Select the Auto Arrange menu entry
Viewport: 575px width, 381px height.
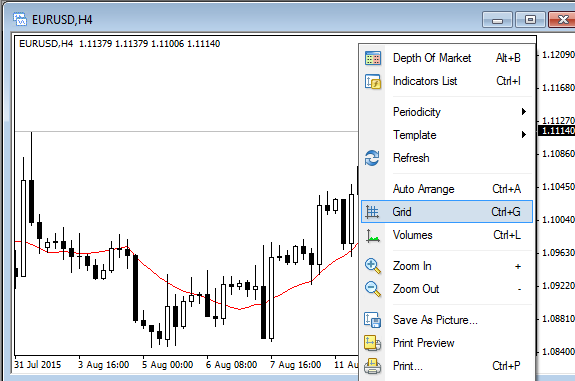click(447, 189)
